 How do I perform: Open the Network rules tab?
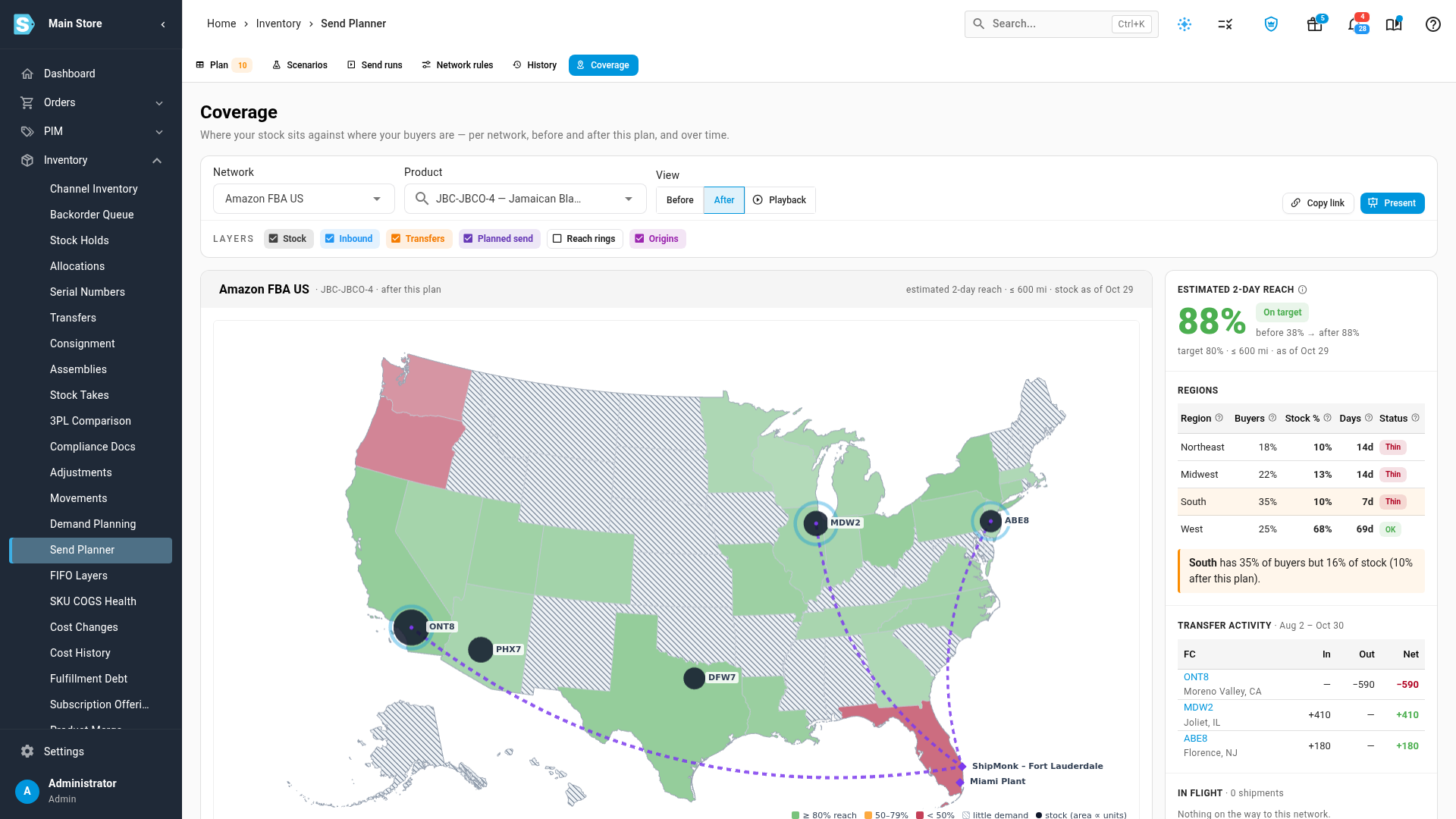click(457, 65)
